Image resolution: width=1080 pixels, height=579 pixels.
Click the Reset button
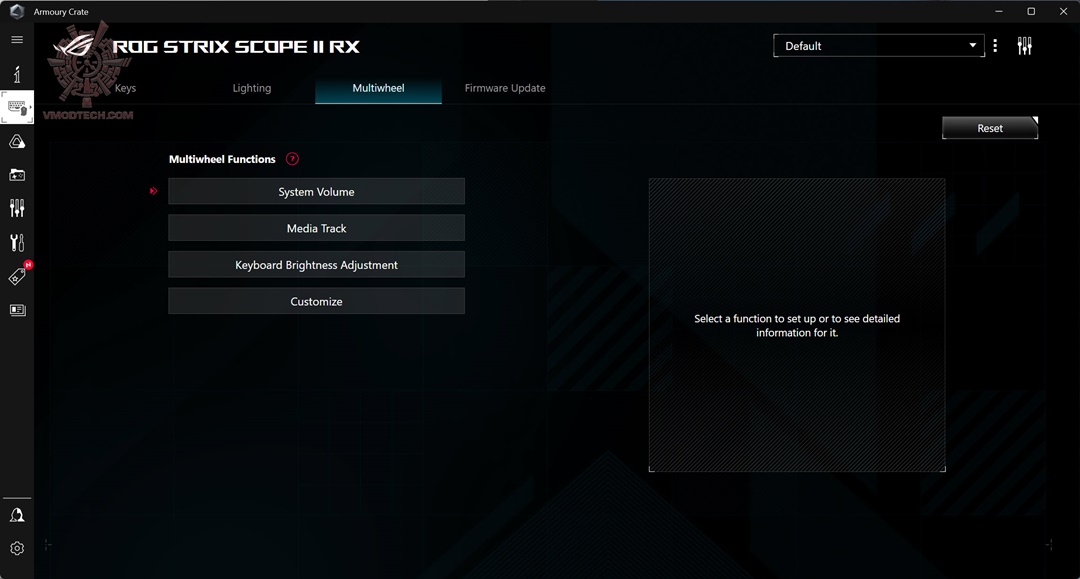[x=990, y=128]
